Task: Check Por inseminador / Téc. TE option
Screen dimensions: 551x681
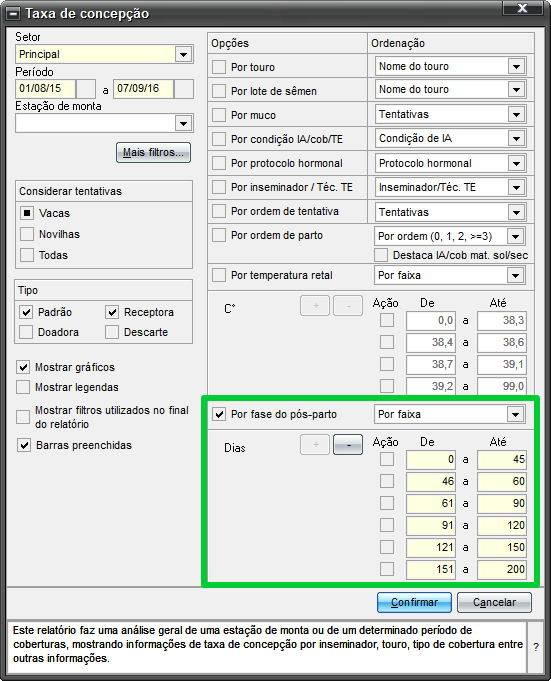Action: point(219,187)
